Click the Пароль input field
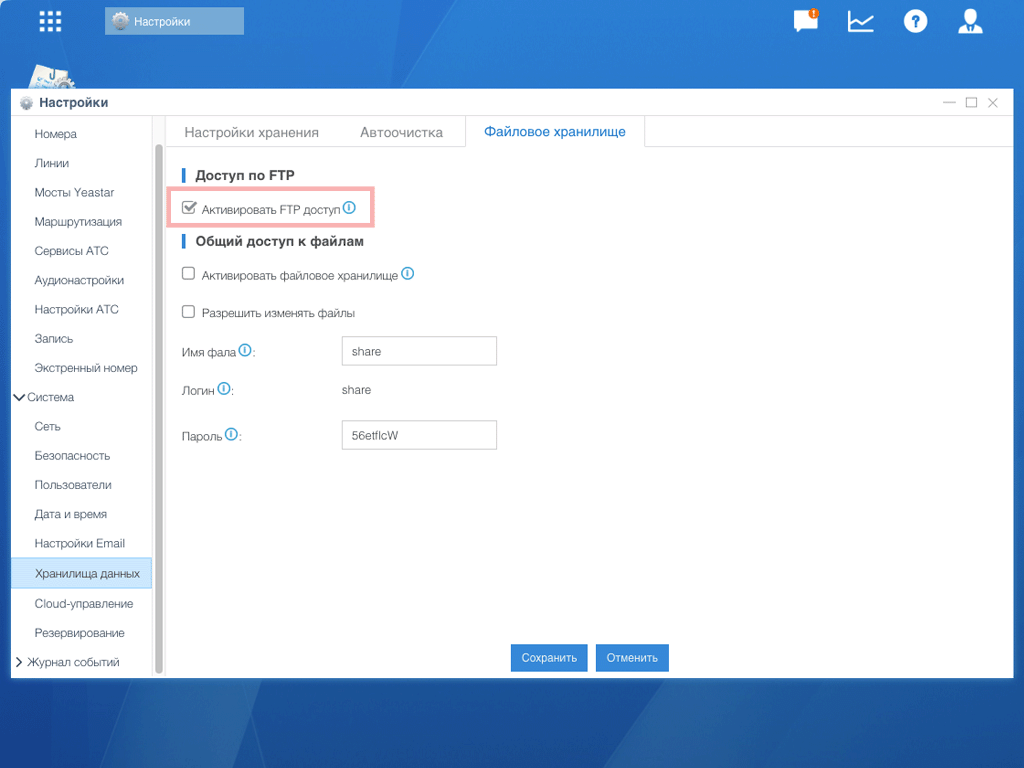This screenshot has width=1024, height=768. 419,435
